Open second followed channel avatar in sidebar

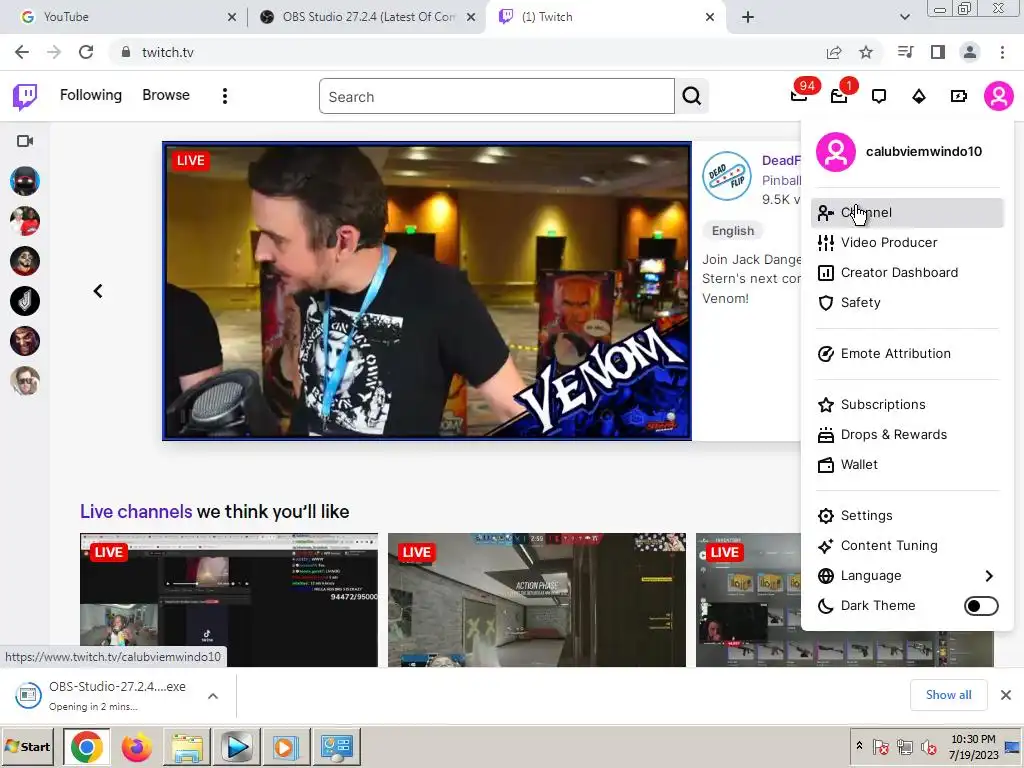(x=25, y=221)
